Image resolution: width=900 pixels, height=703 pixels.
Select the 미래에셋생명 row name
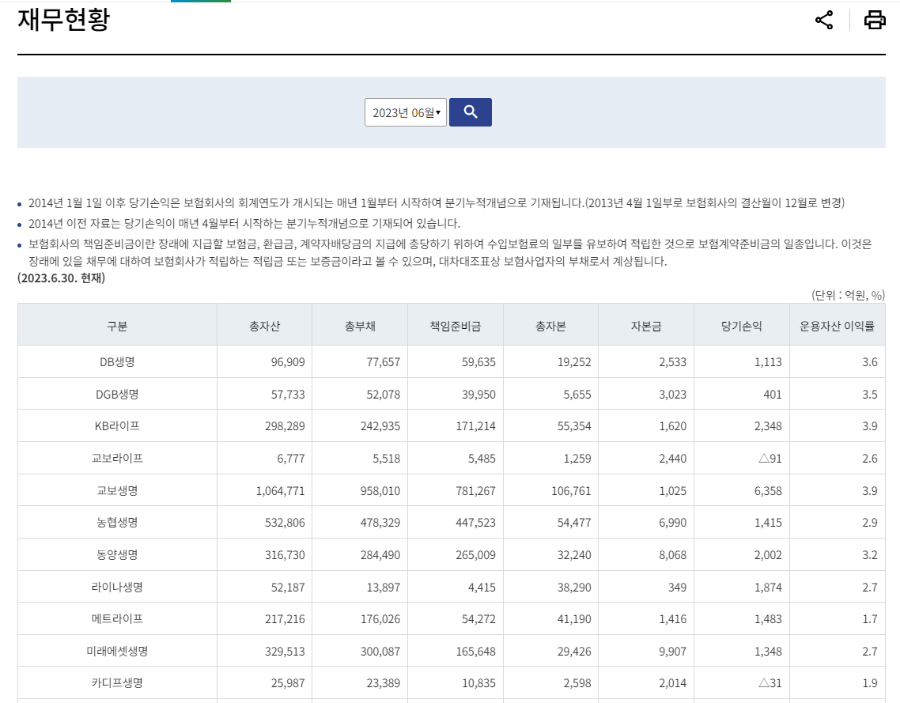tap(117, 651)
